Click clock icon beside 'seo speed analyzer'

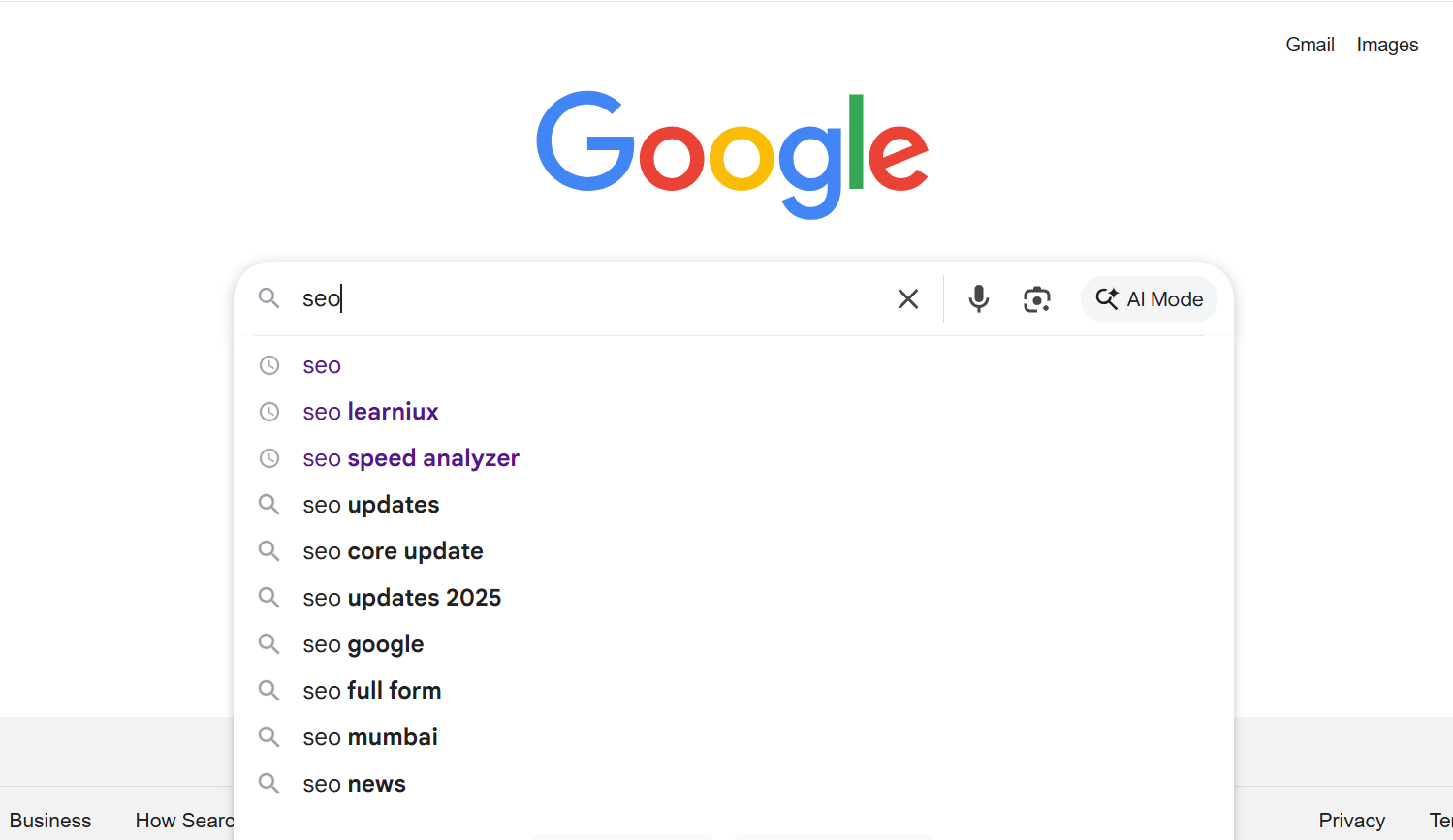tap(269, 458)
